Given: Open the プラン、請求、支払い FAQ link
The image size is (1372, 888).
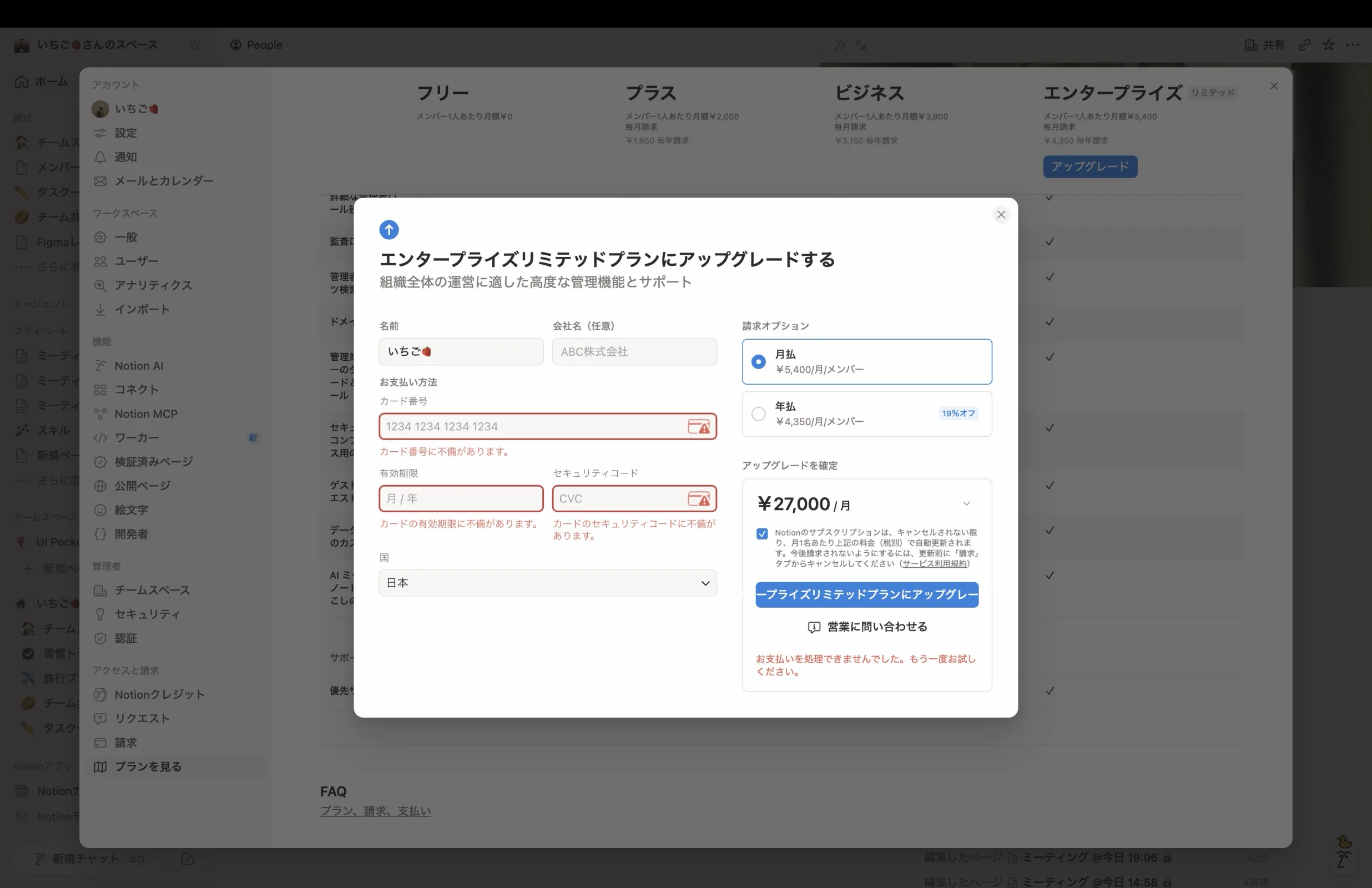Looking at the screenshot, I should 375,811.
